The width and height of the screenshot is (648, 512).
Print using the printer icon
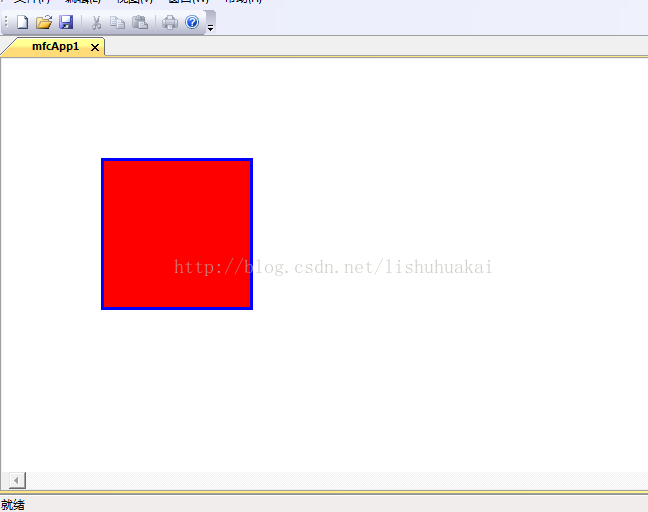[x=170, y=22]
